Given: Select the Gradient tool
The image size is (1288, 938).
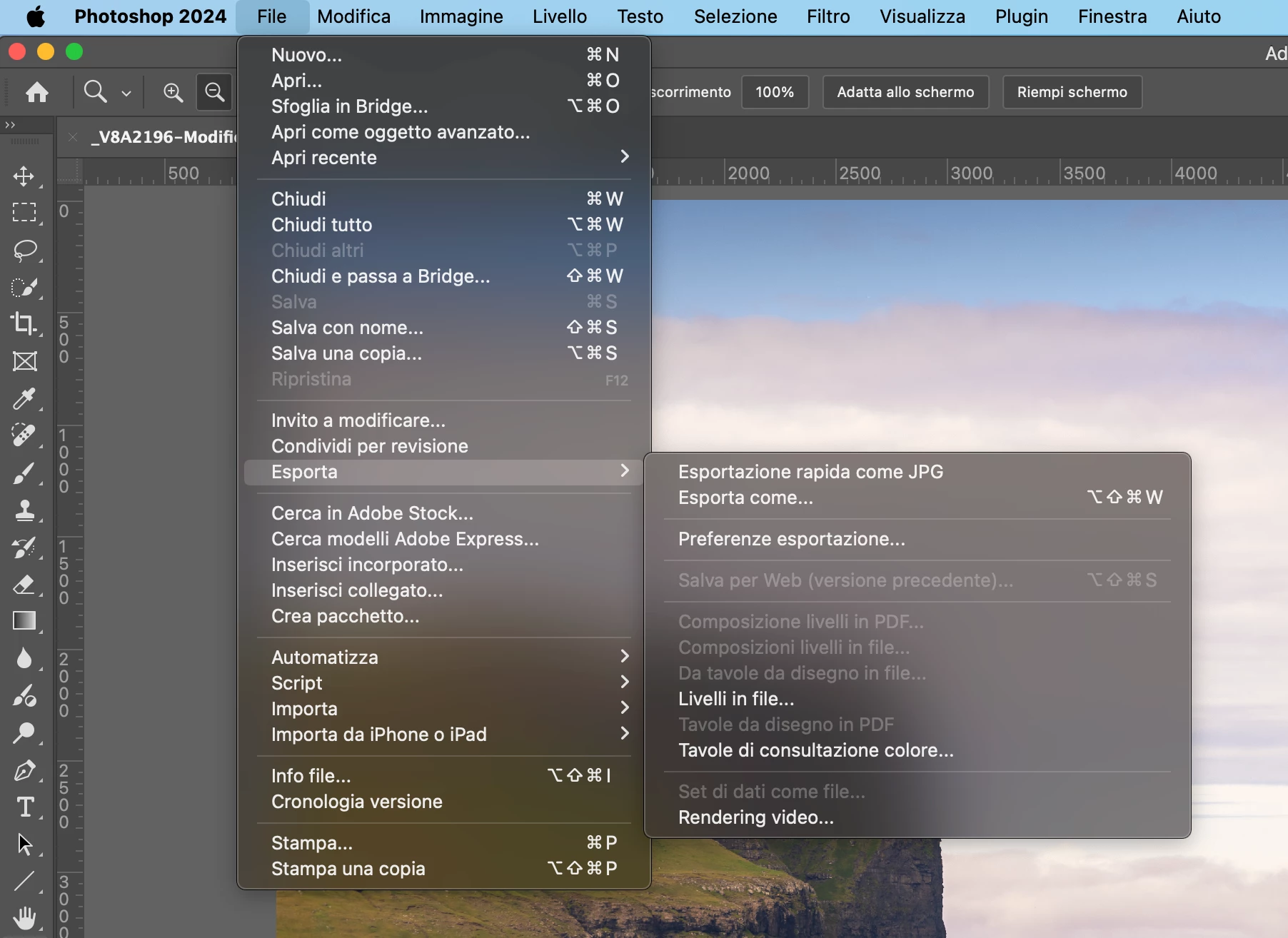Looking at the screenshot, I should point(24,621).
